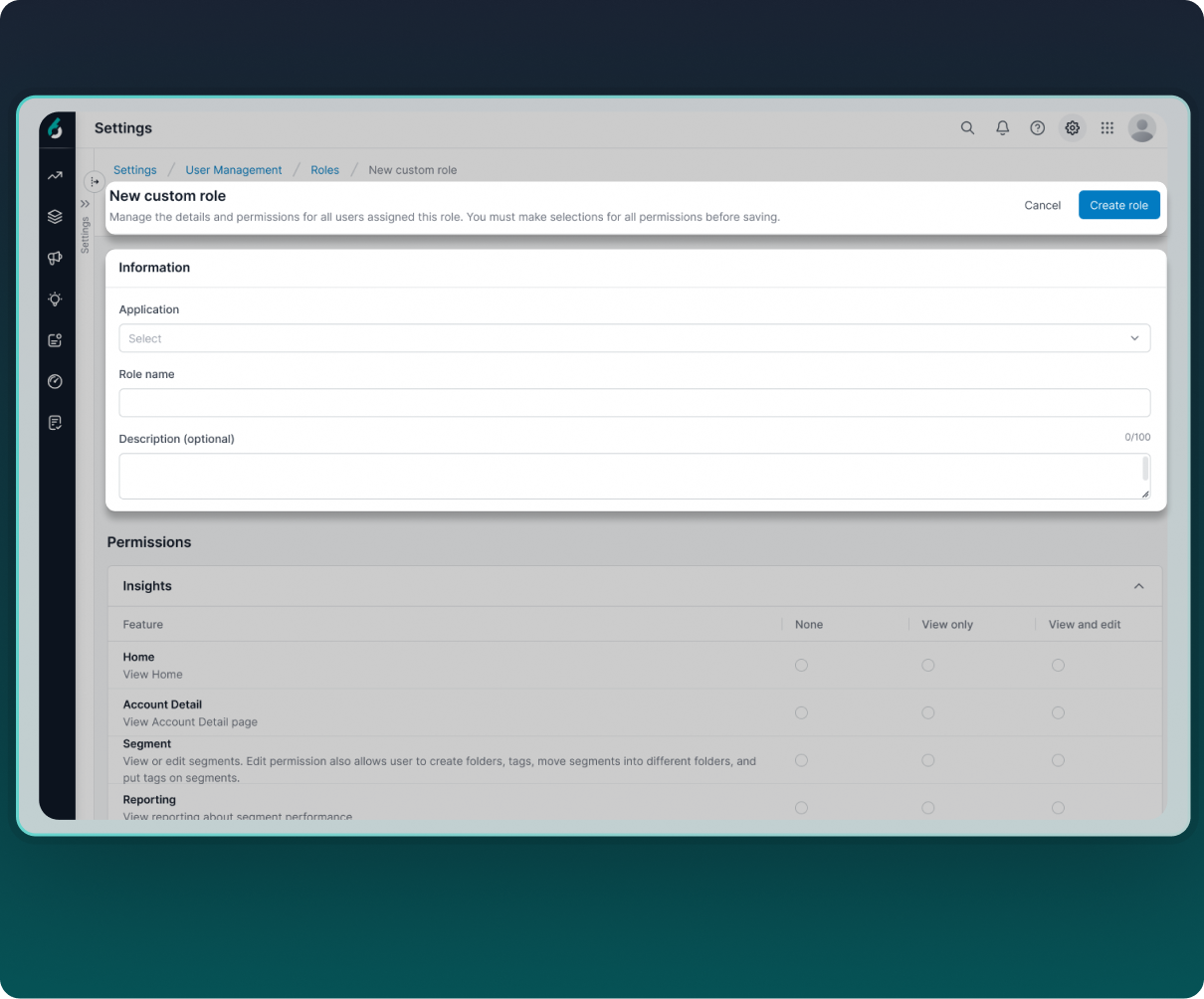Go to Roles breadcrumb link
Screen dimensions: 1204x999
(x=325, y=170)
